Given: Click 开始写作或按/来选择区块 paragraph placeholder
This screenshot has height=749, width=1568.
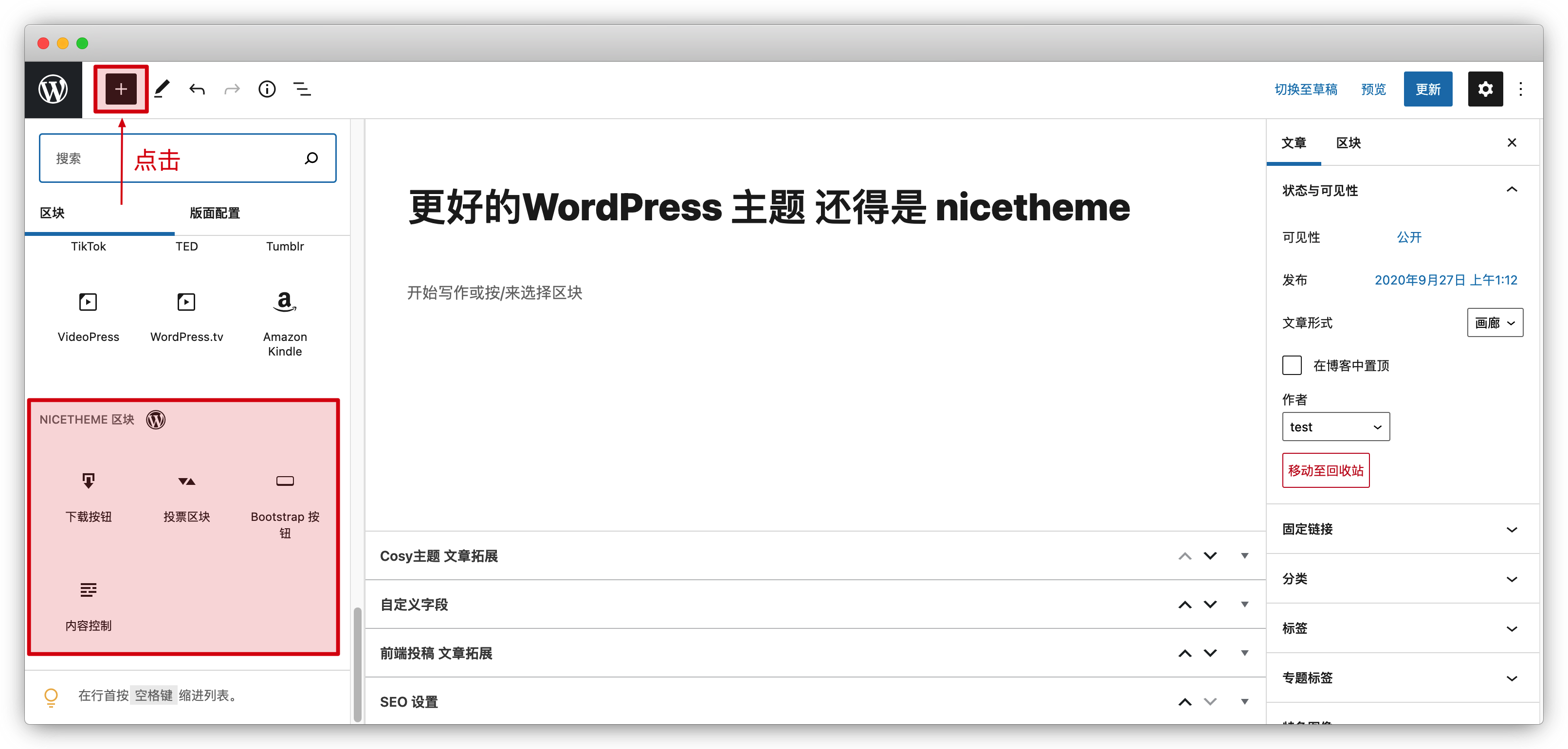Looking at the screenshot, I should [494, 293].
